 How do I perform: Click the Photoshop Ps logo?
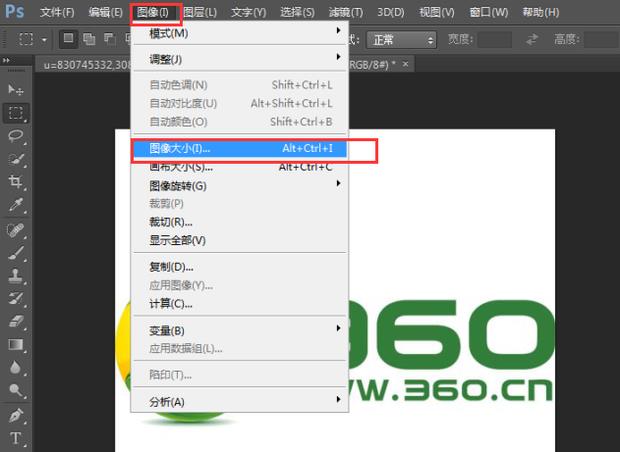pos(15,11)
